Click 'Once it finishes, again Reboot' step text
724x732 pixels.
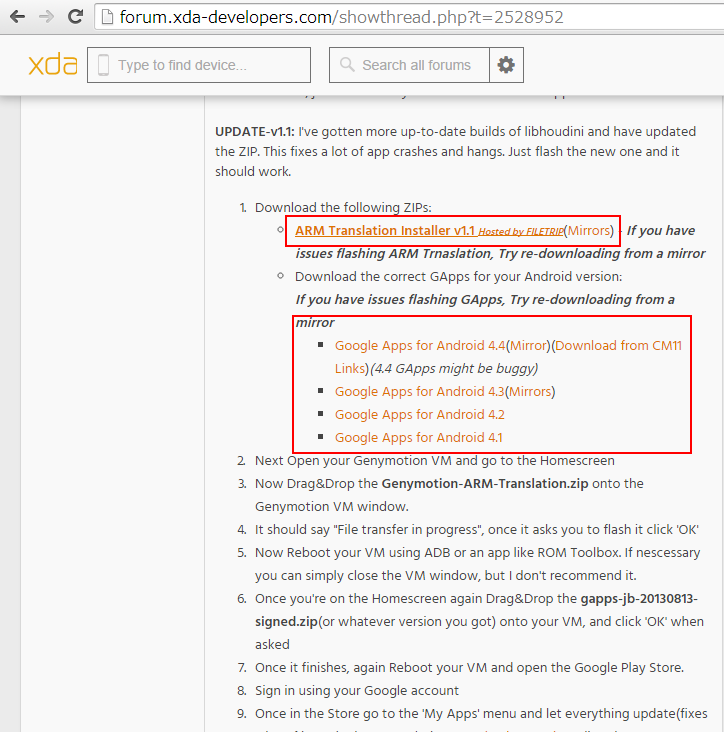[x=469, y=668]
